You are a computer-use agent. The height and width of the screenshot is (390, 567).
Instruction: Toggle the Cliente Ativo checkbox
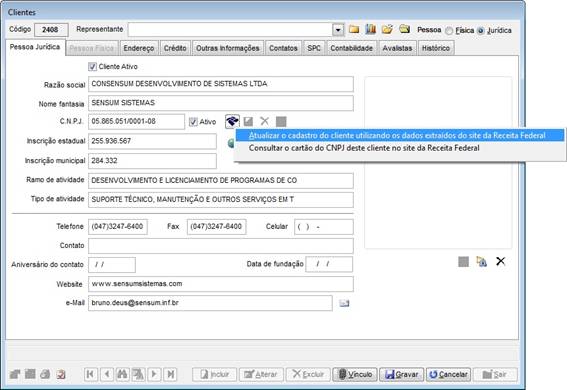[x=92, y=67]
